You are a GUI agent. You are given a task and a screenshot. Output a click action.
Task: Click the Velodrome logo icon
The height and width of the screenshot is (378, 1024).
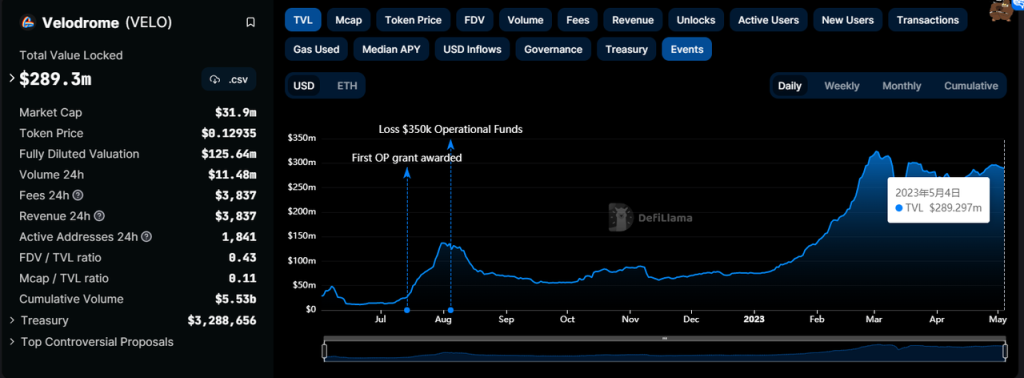[28, 22]
